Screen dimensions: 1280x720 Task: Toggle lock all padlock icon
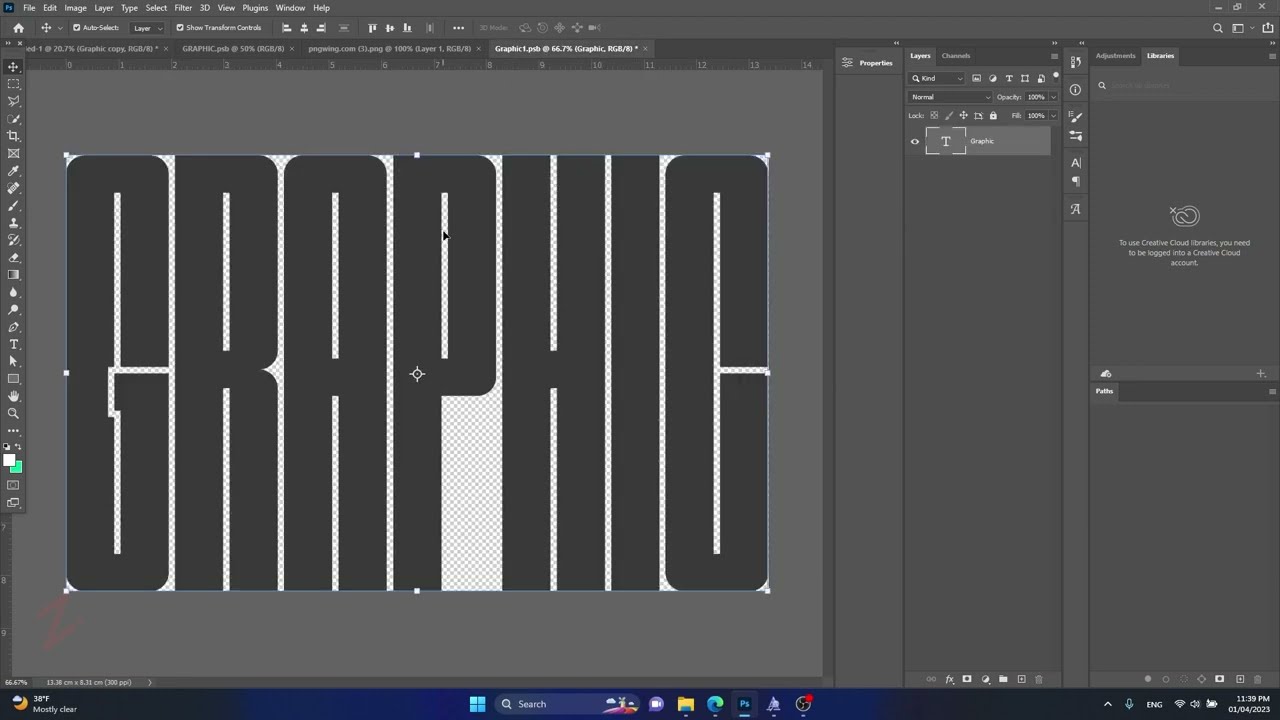[993, 116]
